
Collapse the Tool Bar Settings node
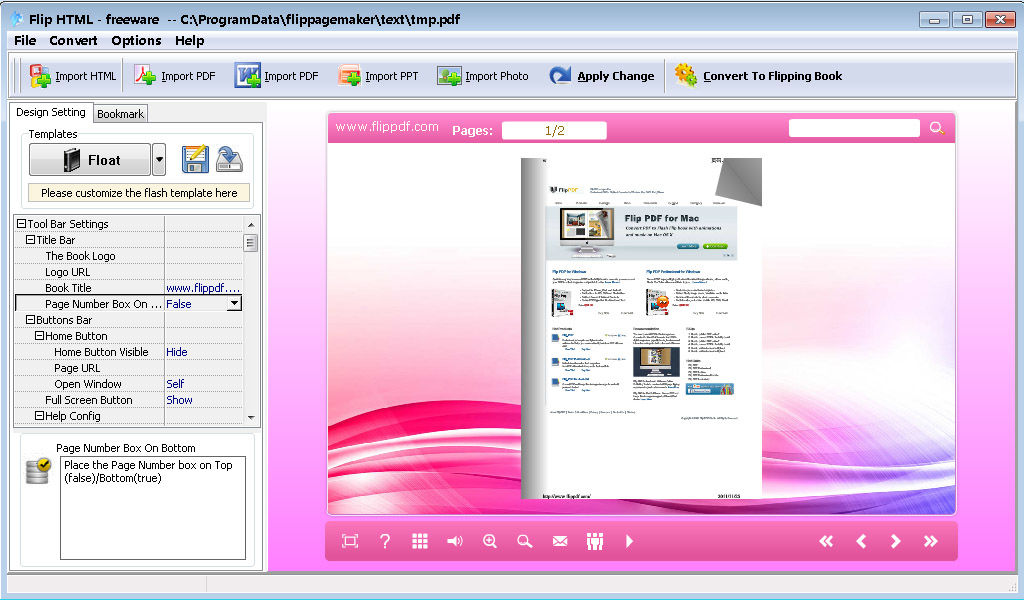point(21,223)
